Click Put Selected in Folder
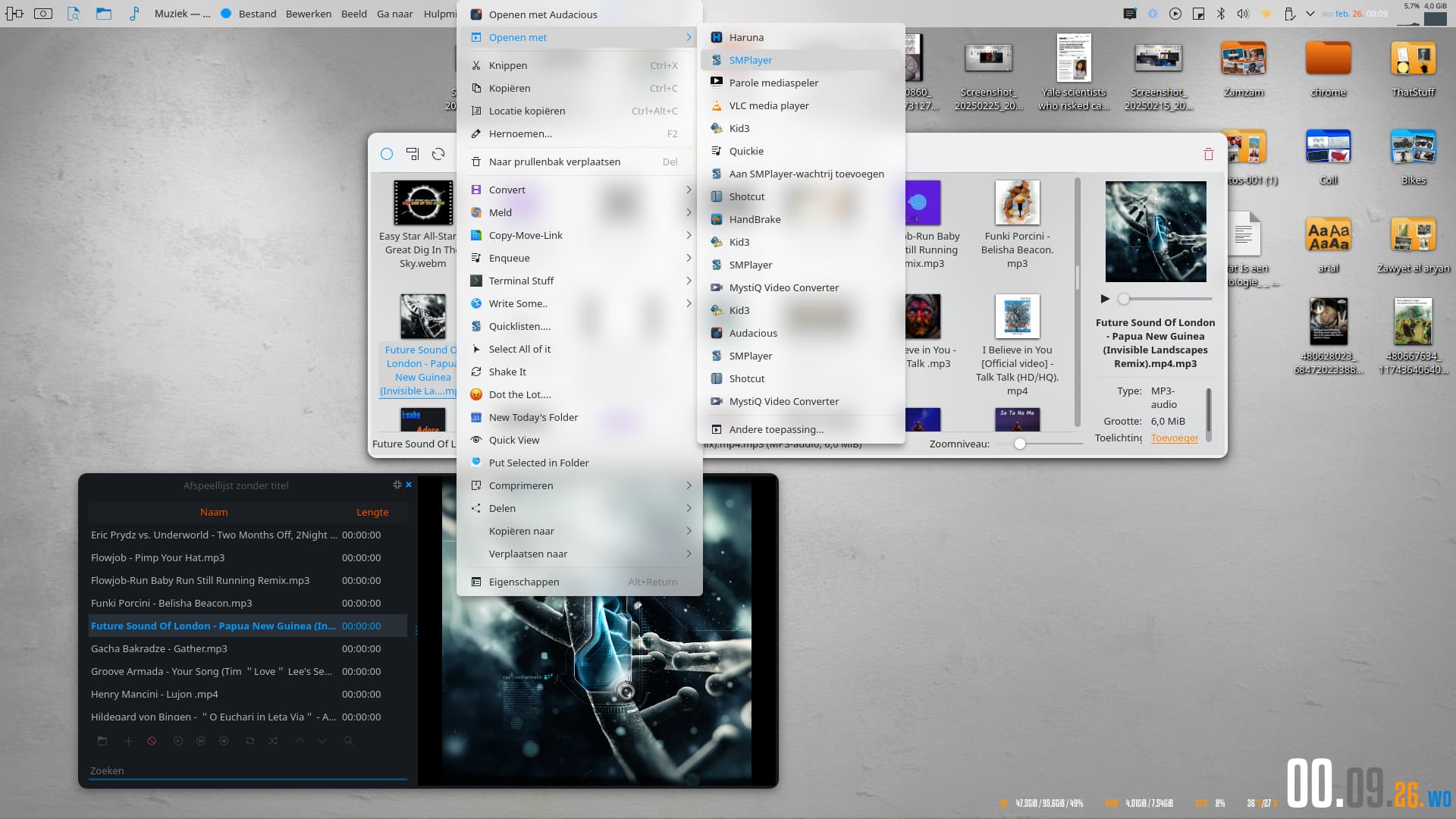The width and height of the screenshot is (1456, 819). (579, 463)
